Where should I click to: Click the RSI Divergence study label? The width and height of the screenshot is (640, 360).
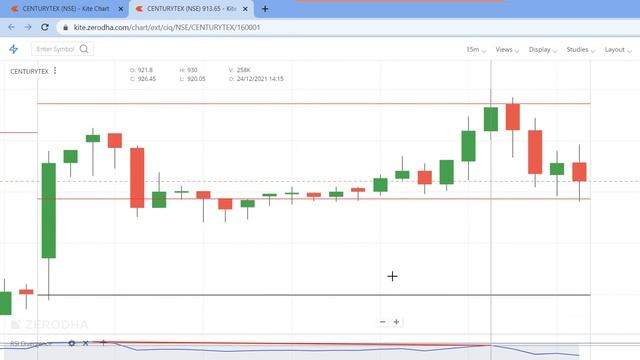pos(31,344)
